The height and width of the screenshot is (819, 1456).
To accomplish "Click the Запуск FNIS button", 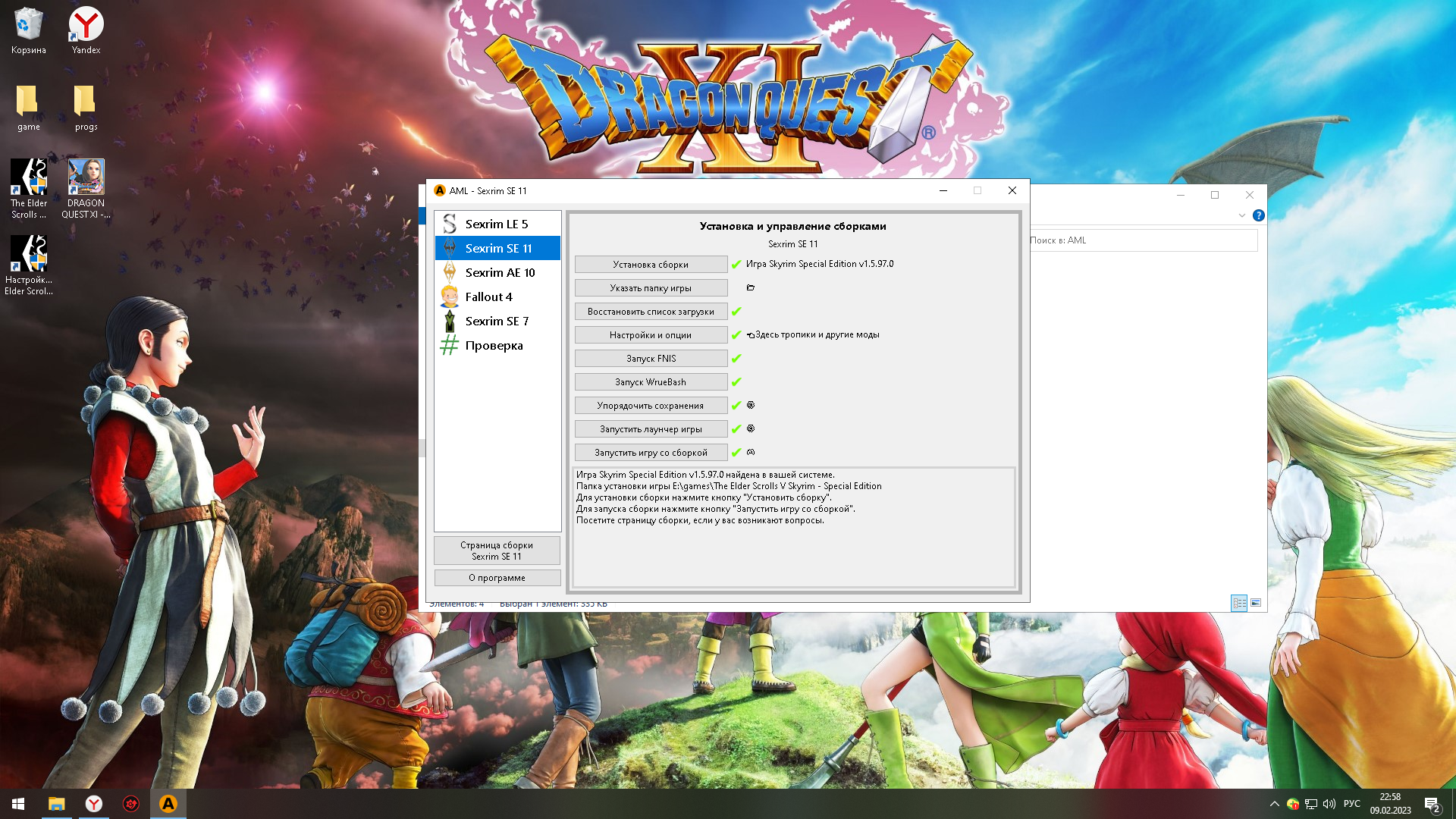I will [x=651, y=358].
